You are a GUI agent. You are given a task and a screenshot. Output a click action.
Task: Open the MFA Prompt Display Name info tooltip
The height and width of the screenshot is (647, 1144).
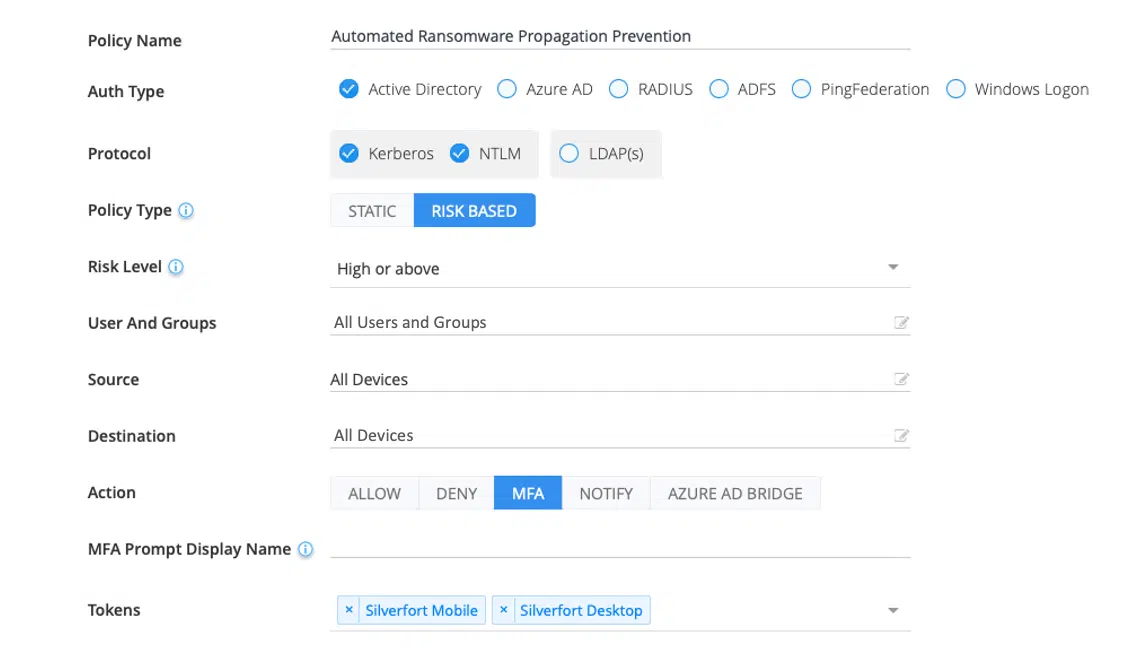click(x=306, y=548)
